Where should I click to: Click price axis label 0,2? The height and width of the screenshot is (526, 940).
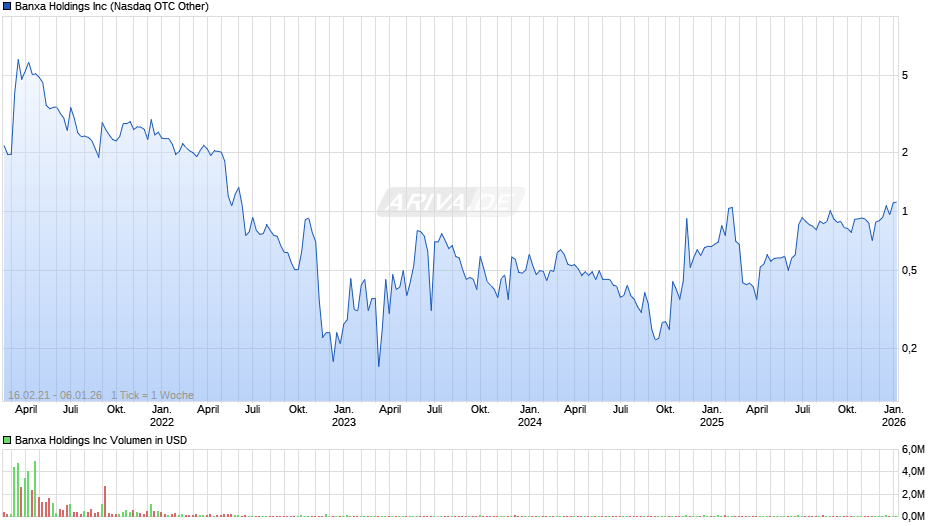tap(909, 348)
